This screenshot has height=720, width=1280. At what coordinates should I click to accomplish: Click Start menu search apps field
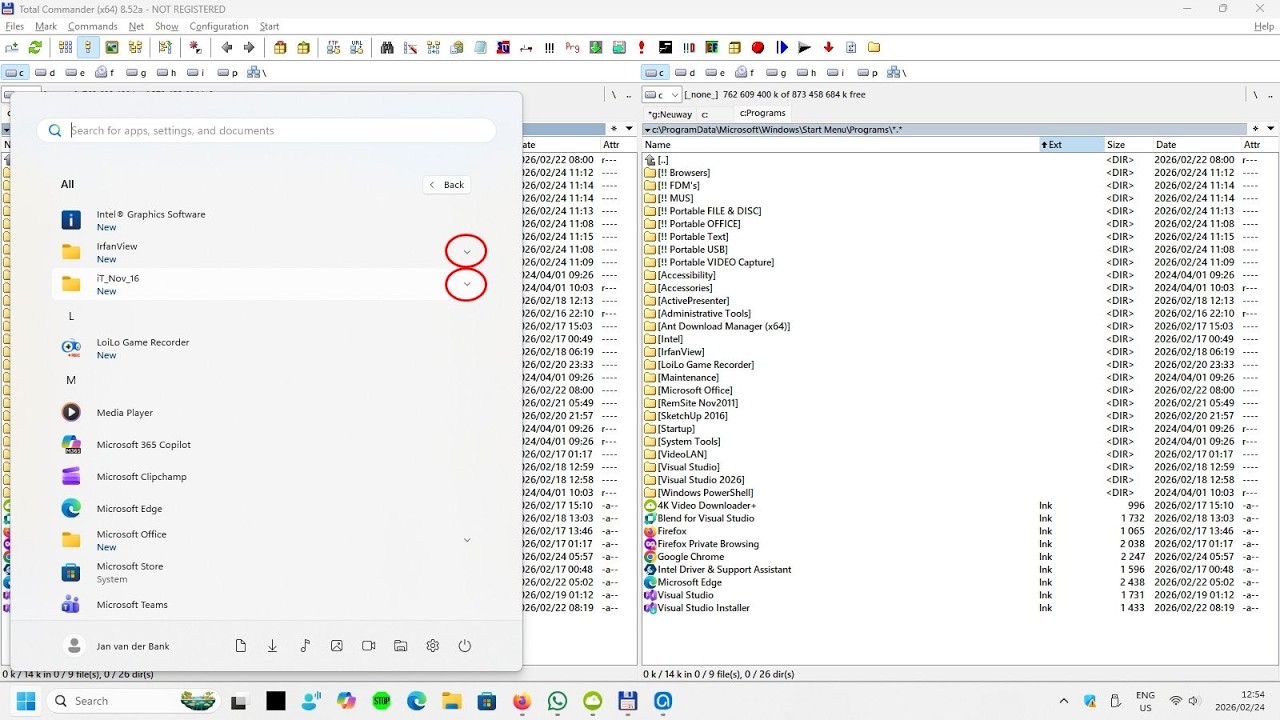tap(266, 130)
